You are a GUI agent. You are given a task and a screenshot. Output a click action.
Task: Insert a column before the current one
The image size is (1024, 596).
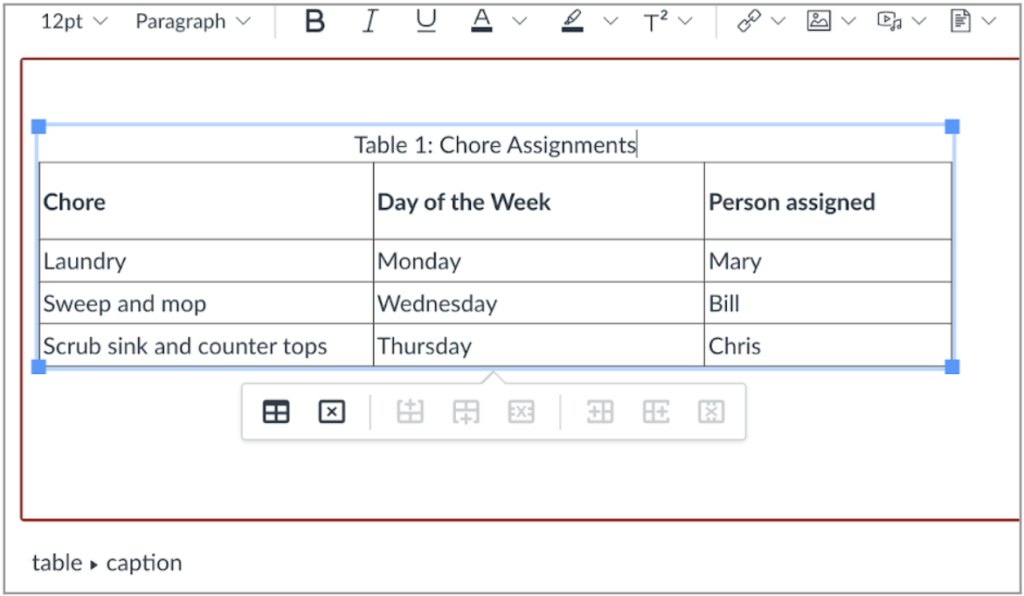600,411
